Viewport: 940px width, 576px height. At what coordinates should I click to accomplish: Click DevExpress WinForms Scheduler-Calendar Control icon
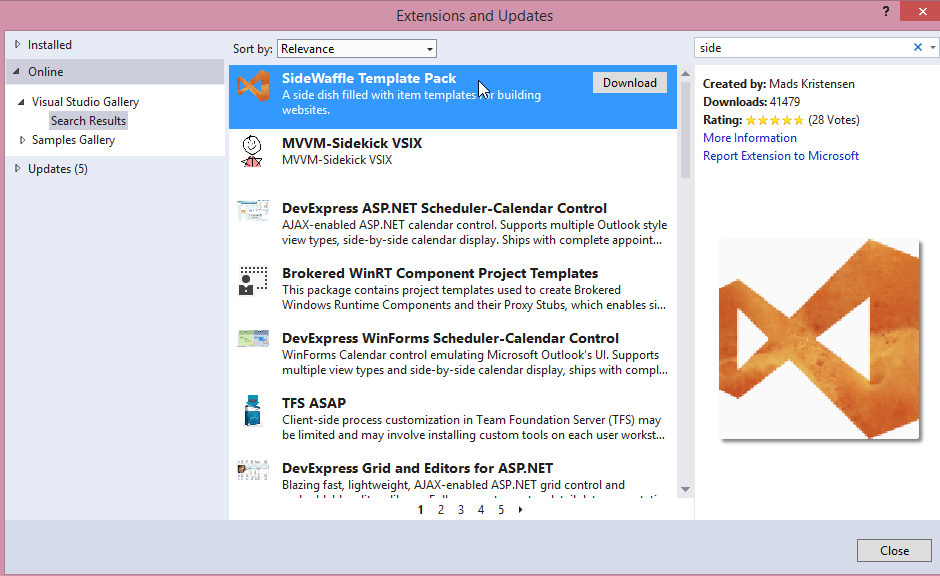click(x=253, y=339)
